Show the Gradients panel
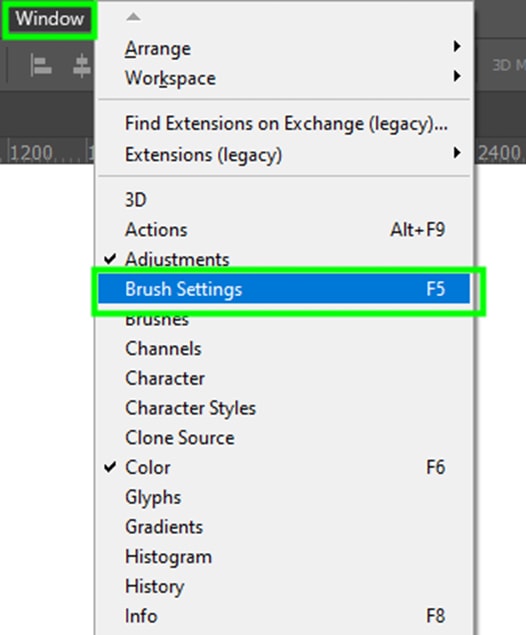The width and height of the screenshot is (526, 635). pos(284,527)
